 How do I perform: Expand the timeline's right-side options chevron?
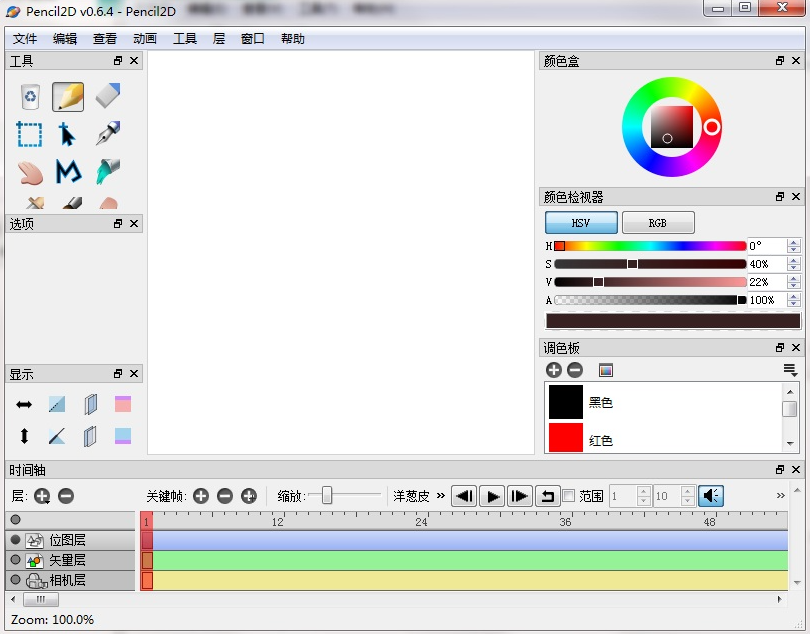click(x=779, y=494)
